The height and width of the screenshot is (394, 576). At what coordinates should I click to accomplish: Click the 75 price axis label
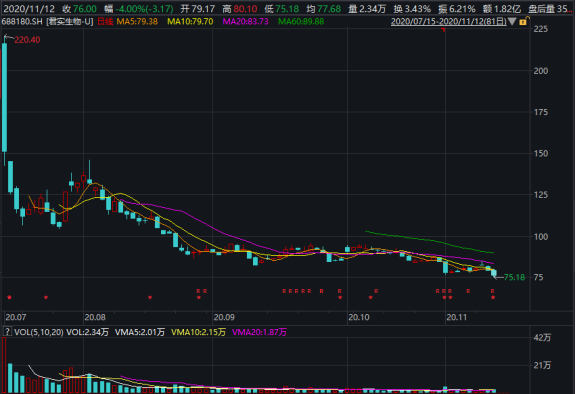click(538, 277)
